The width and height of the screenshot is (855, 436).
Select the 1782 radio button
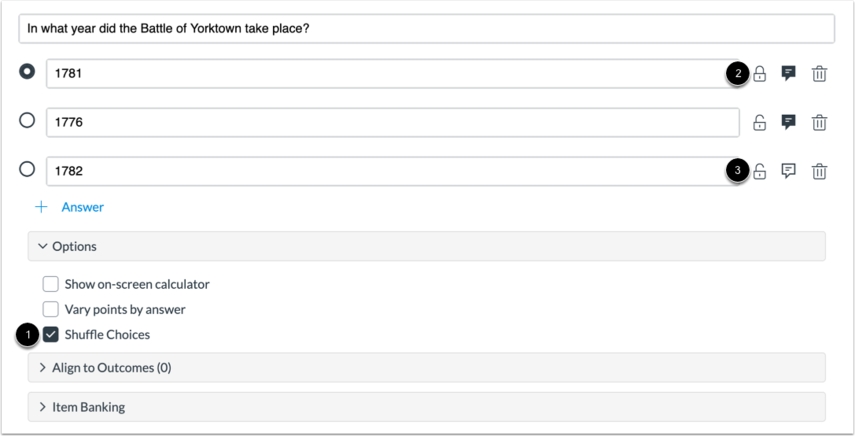27,170
